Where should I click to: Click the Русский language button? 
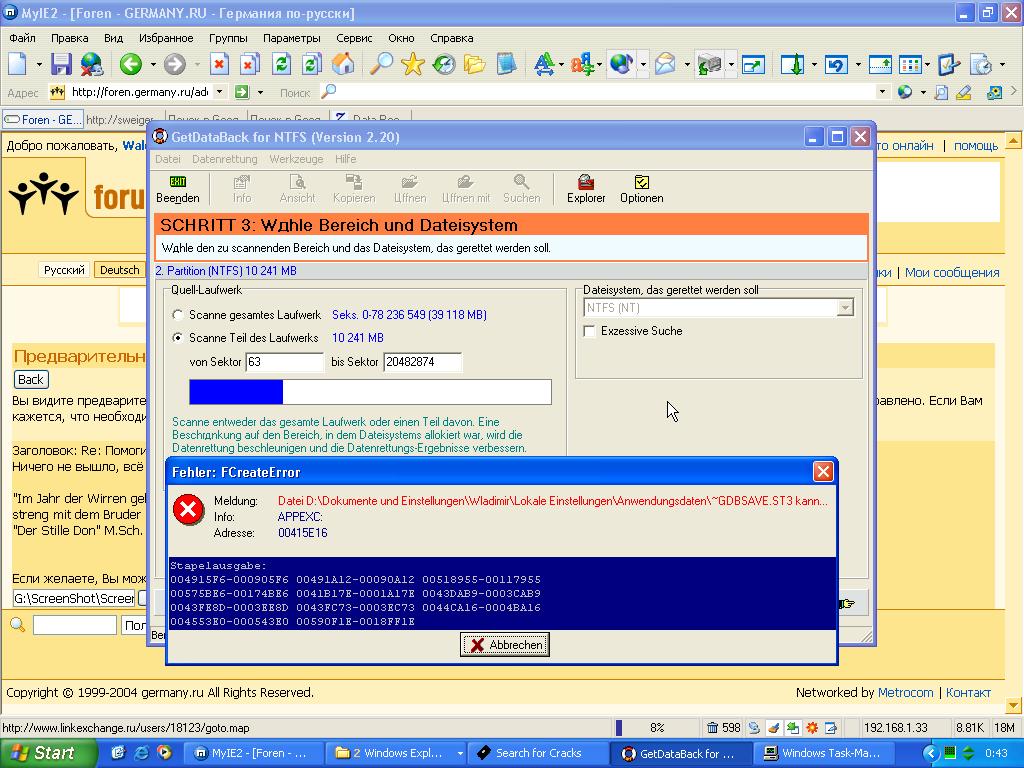(x=64, y=270)
